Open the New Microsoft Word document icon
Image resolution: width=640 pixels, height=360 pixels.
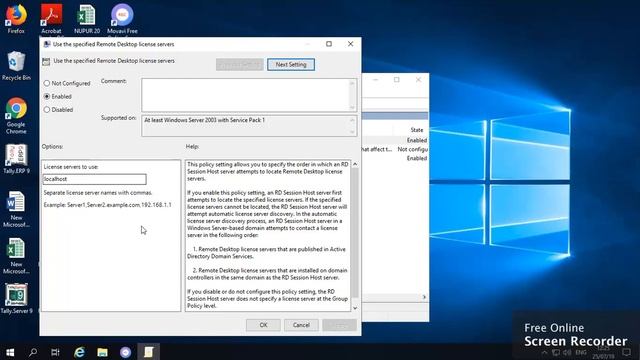coord(16,209)
